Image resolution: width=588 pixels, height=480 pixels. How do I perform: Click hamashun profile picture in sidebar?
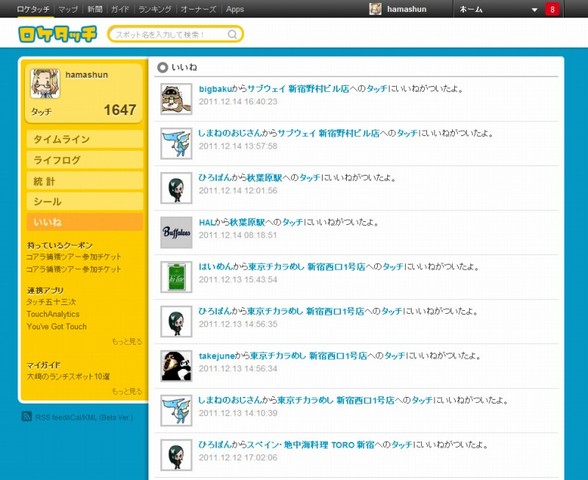[x=45, y=84]
